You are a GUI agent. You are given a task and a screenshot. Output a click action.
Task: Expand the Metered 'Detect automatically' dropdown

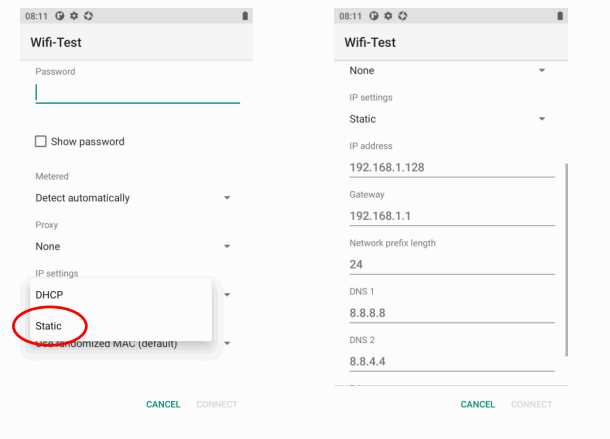point(133,198)
